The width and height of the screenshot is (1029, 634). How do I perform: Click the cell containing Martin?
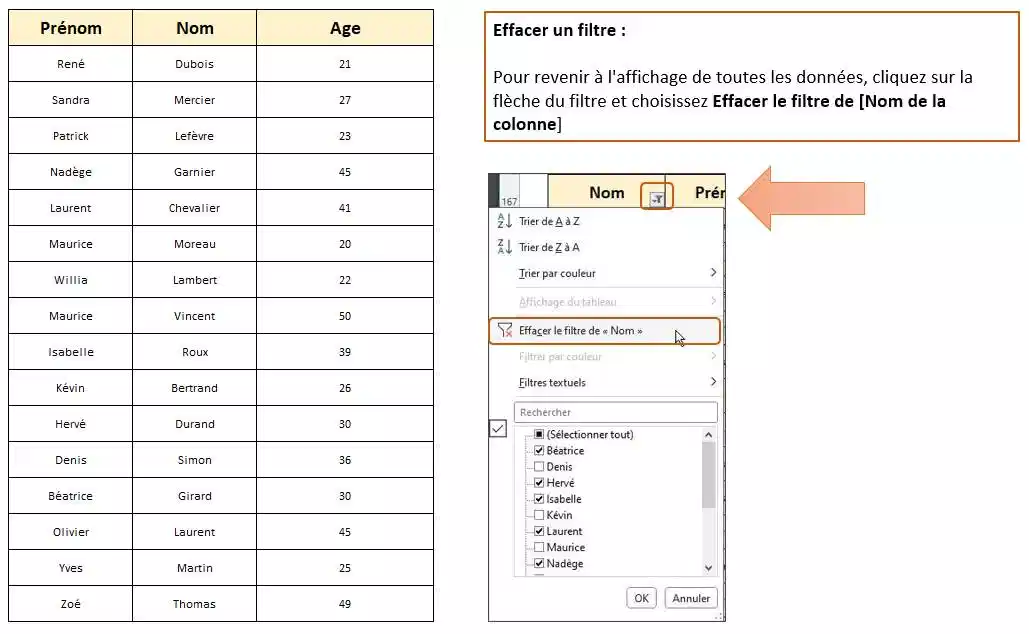[x=195, y=568]
